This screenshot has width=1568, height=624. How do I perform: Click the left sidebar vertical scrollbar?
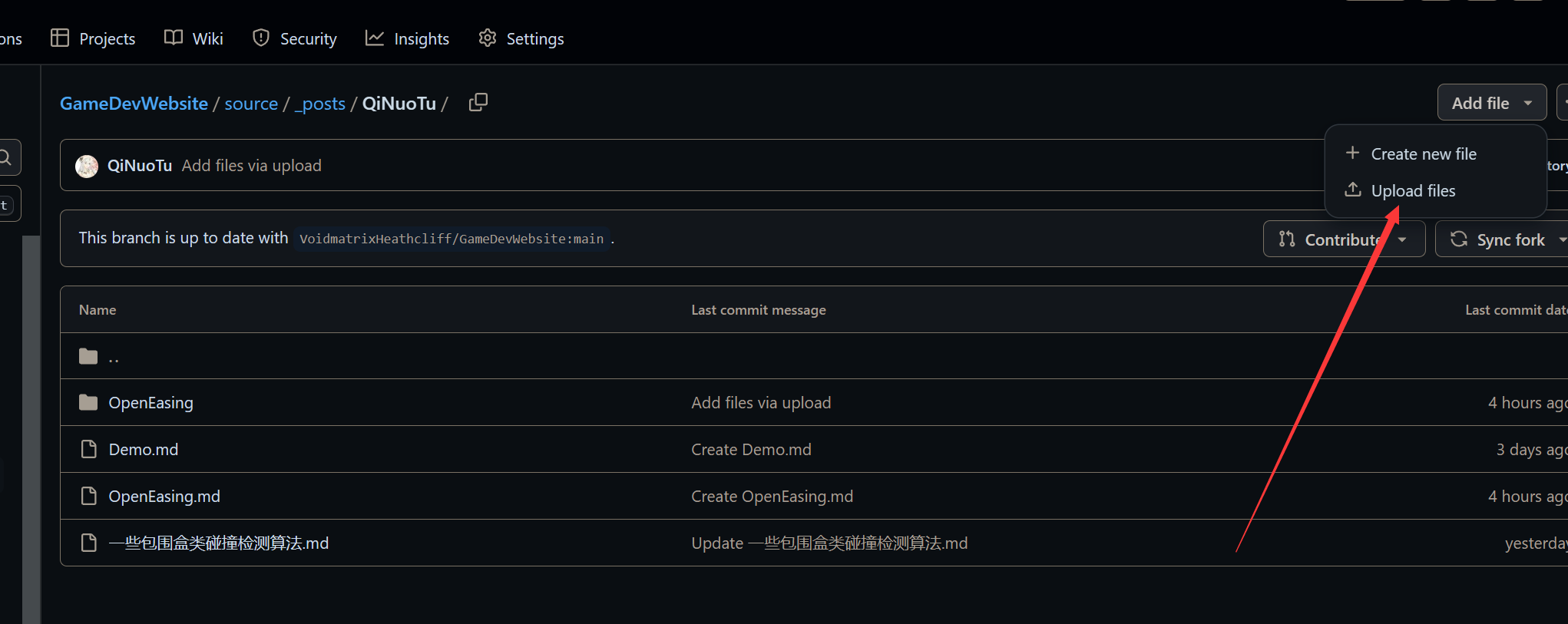tap(31, 430)
